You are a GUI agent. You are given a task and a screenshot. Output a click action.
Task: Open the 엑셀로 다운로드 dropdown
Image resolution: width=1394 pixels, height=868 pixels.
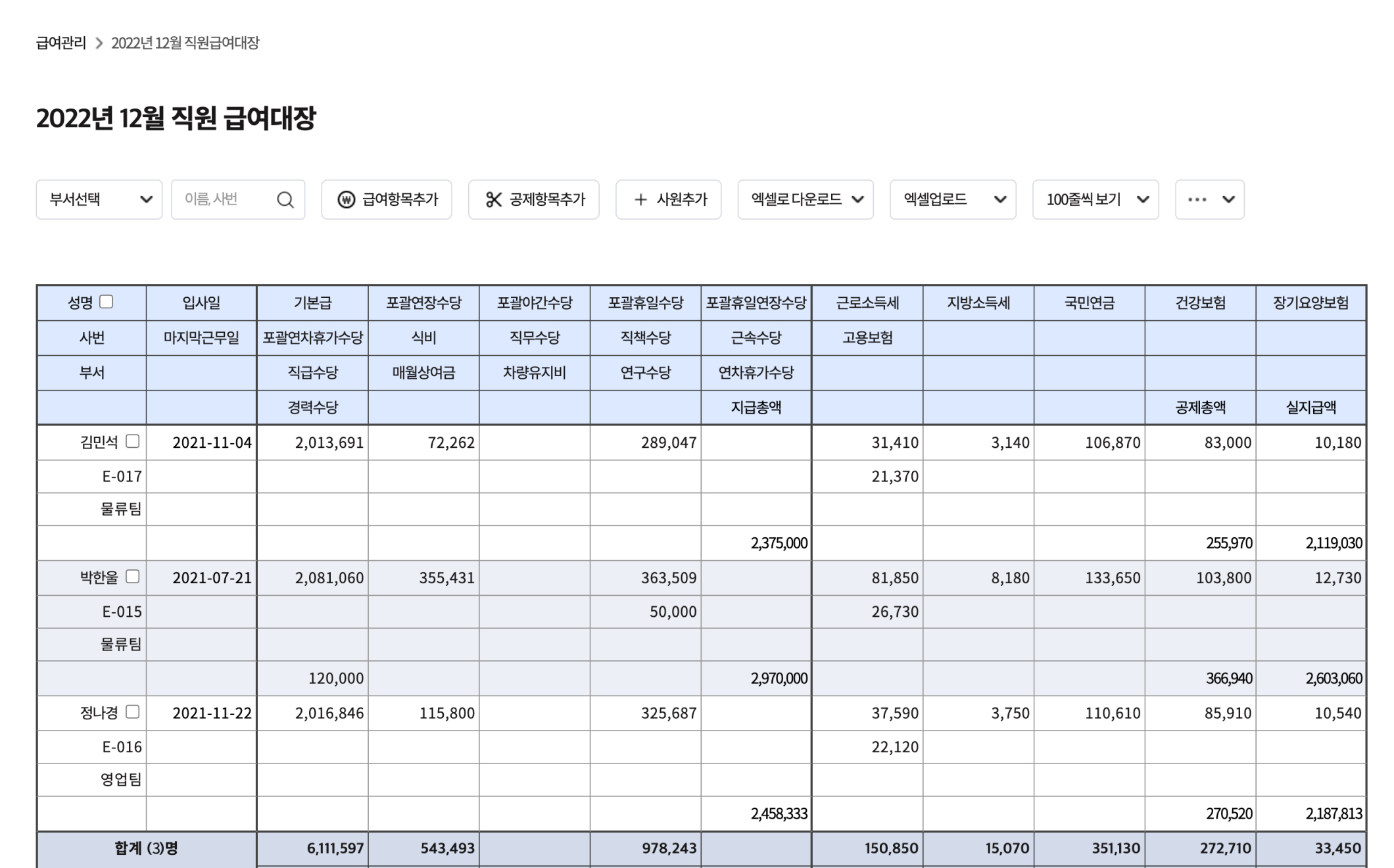[805, 200]
